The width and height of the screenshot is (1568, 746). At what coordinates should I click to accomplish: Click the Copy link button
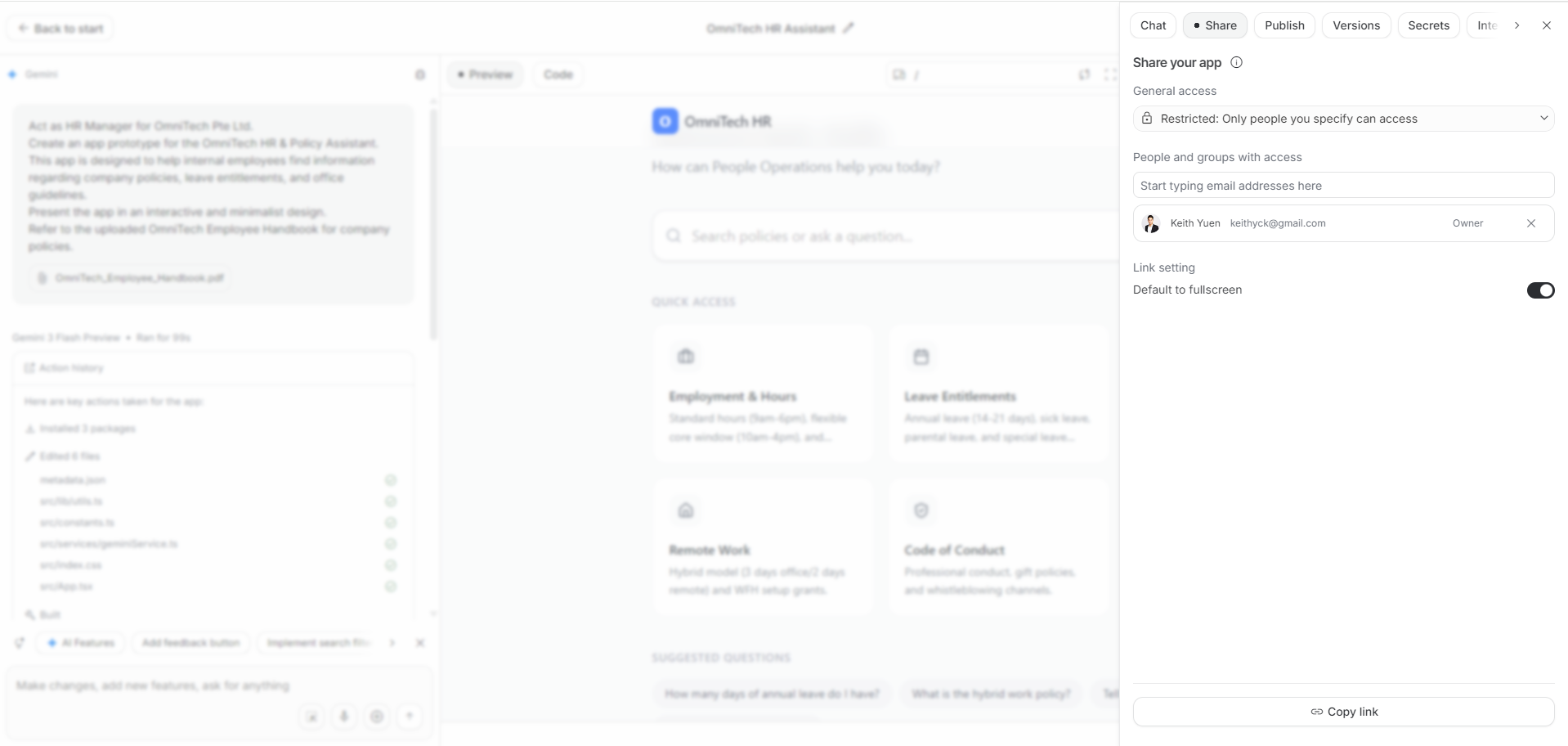pos(1343,712)
